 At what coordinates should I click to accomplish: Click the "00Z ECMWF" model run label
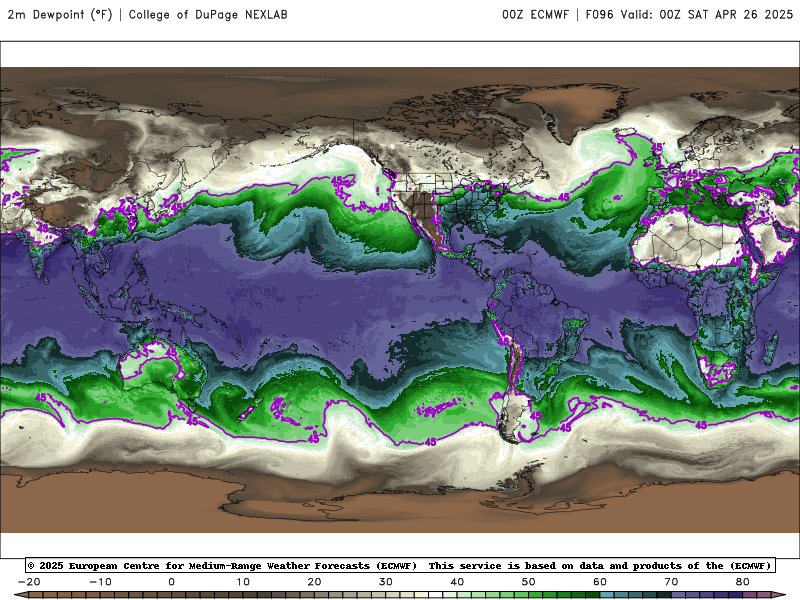(535, 15)
